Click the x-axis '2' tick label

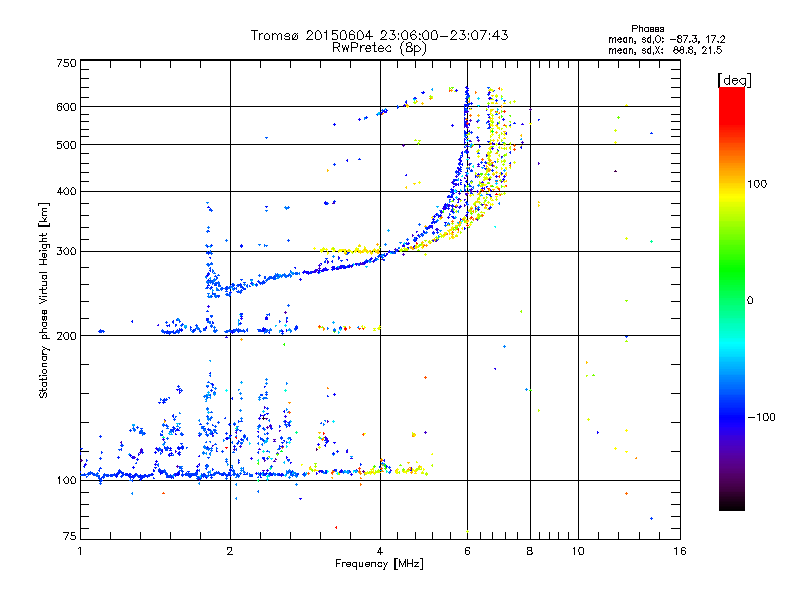point(230,551)
